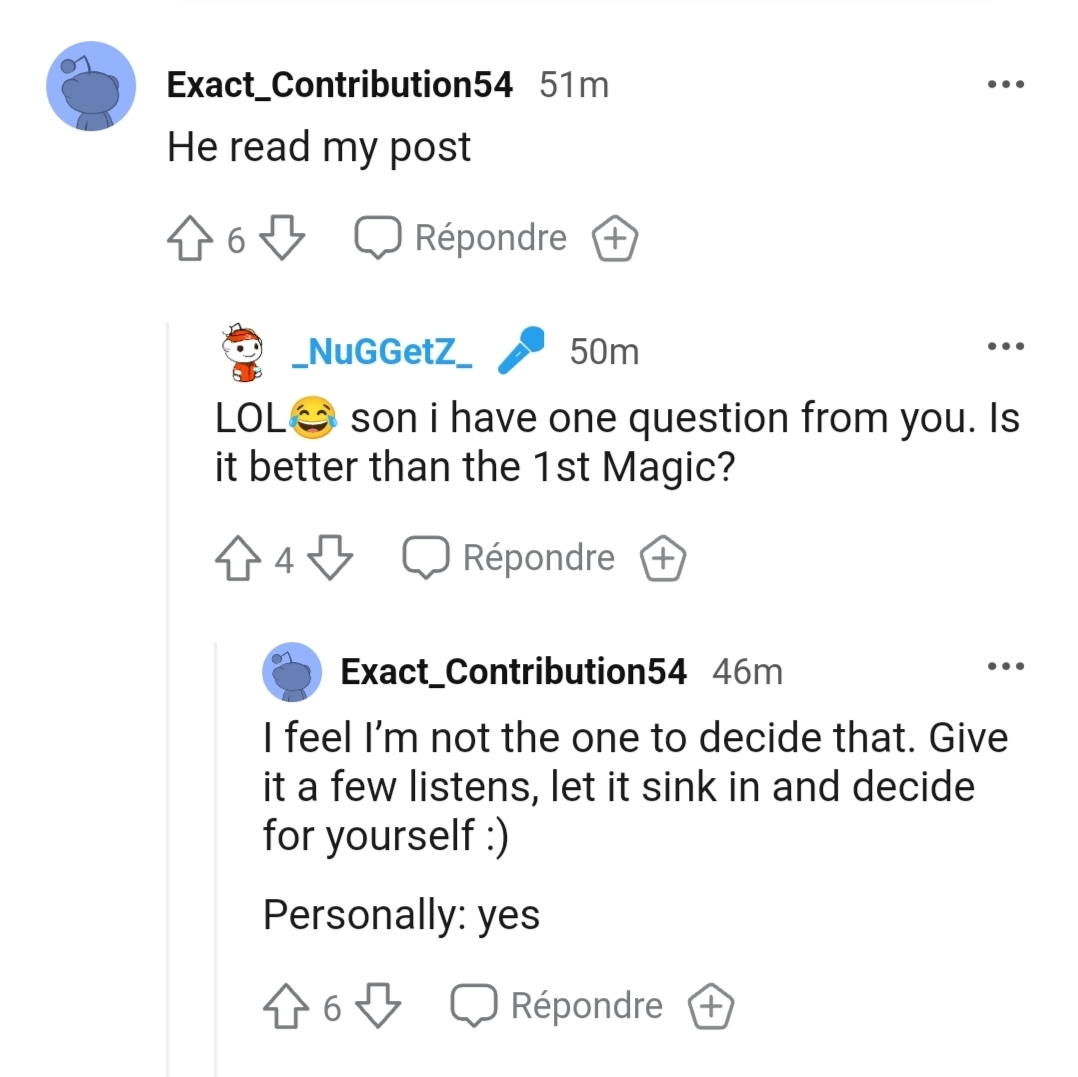
Task: Open options menu for the top comment
Action: 1005,85
